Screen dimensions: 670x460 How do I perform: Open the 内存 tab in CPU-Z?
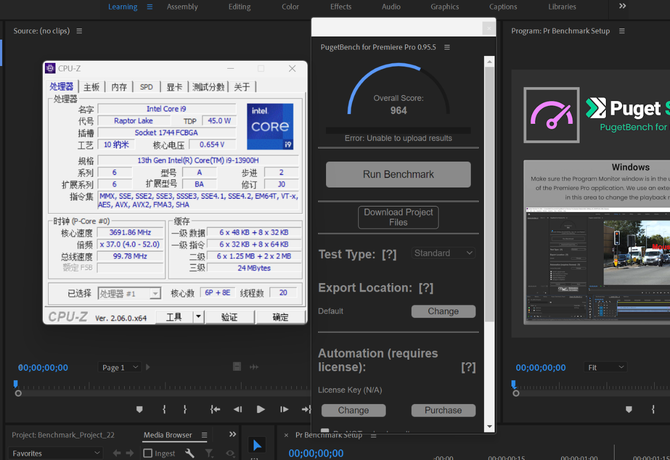click(119, 87)
